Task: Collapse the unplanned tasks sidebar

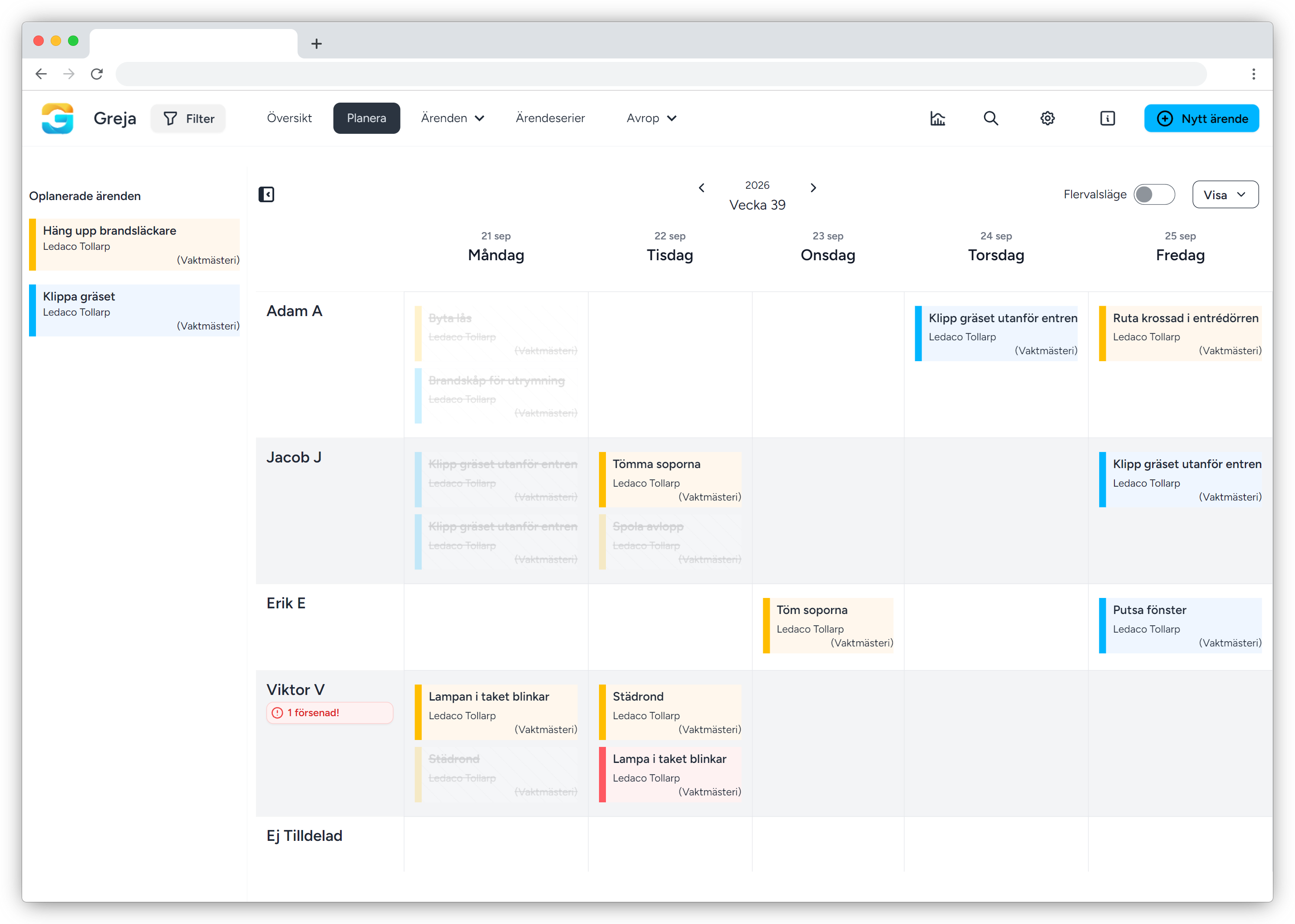Action: [266, 194]
